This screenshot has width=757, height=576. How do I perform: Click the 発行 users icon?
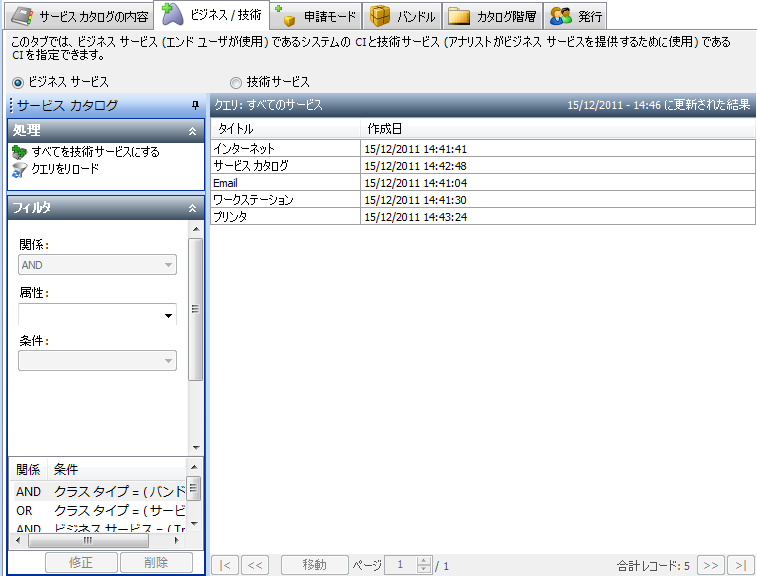(x=561, y=17)
